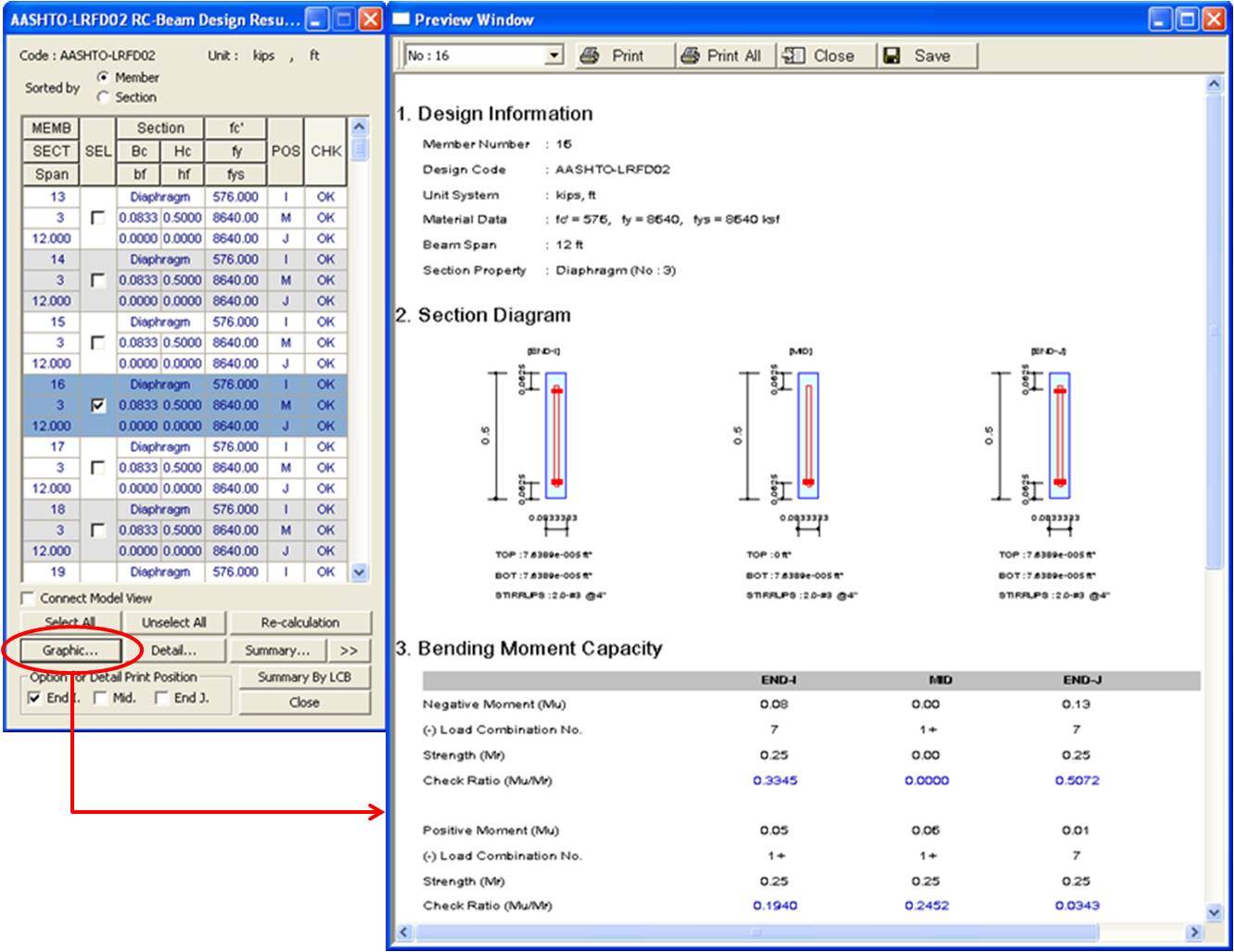1234x952 pixels.
Task: Close the RC-Beam Design Result dialog via Close button
Action: (x=304, y=703)
